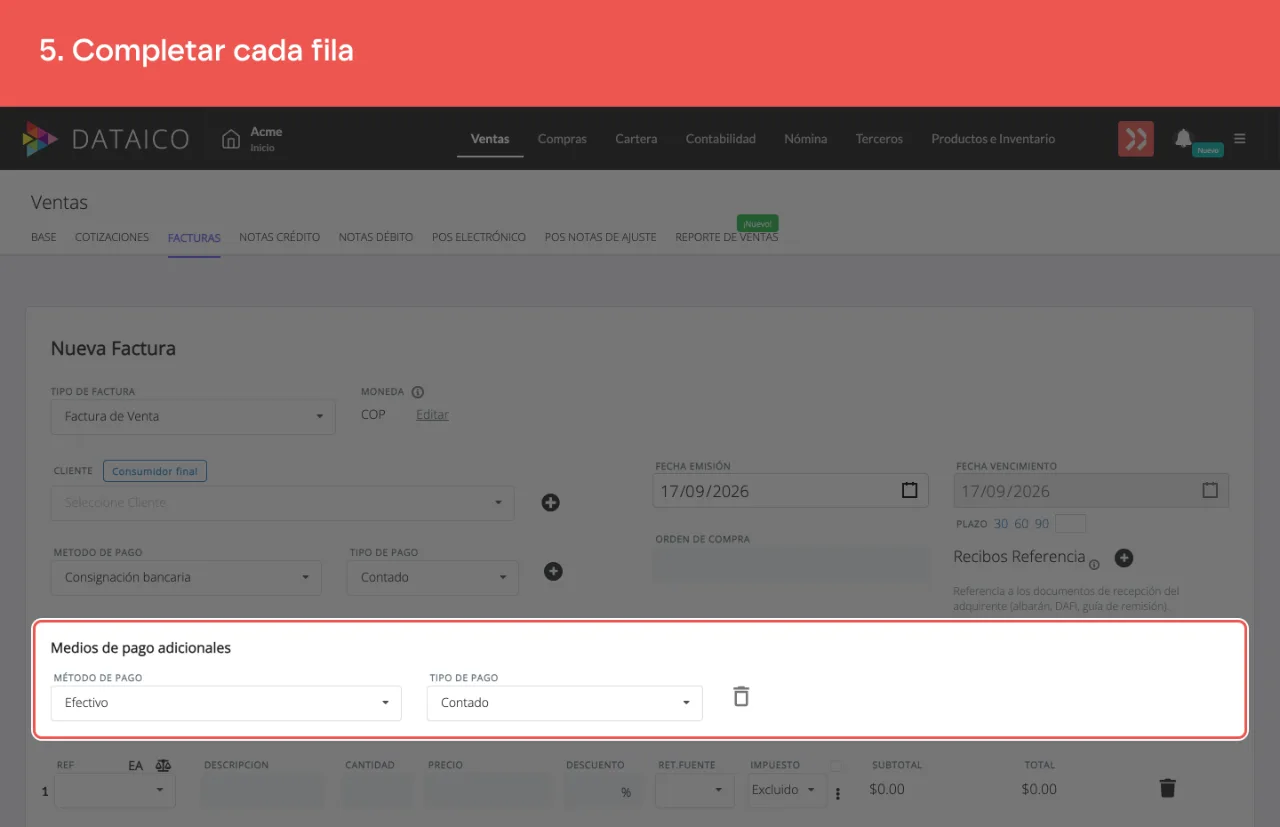Click the Descripcion field in line 1
Image resolution: width=1280 pixels, height=827 pixels.
262,790
